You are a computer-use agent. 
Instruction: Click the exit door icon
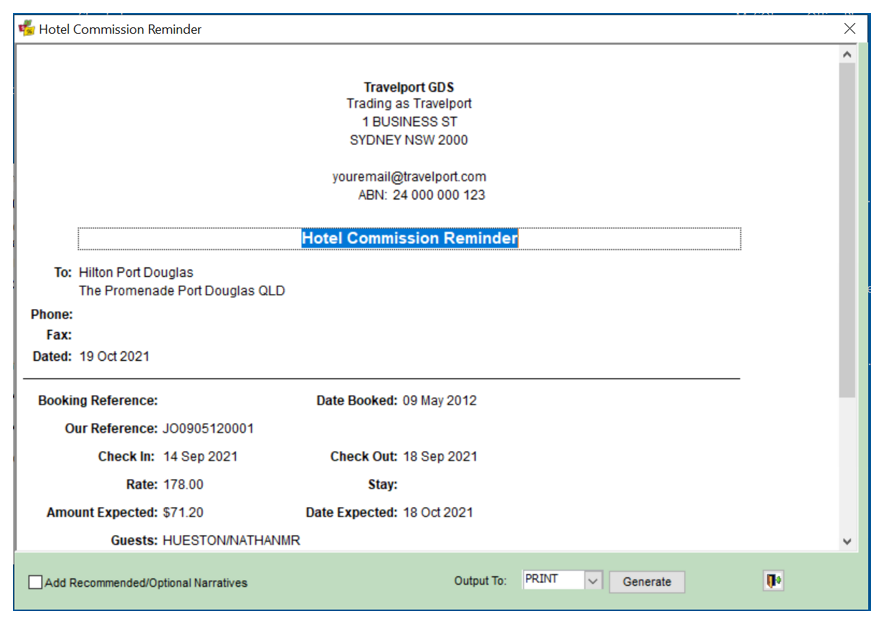pyautogui.click(x=773, y=581)
